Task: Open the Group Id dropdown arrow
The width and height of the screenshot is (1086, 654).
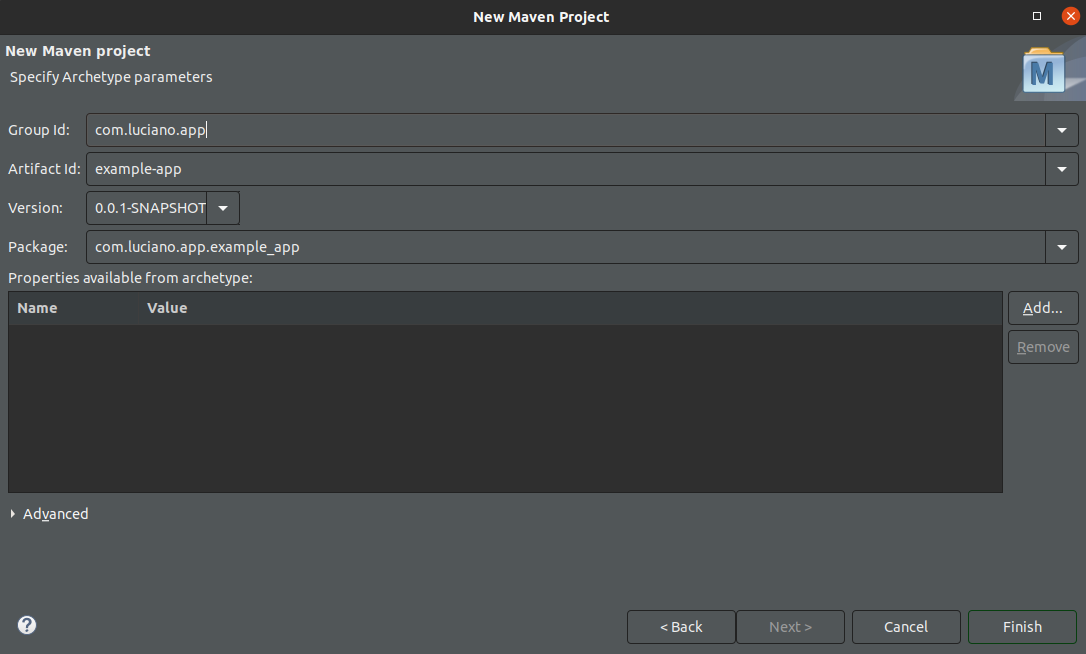Action: (x=1061, y=130)
